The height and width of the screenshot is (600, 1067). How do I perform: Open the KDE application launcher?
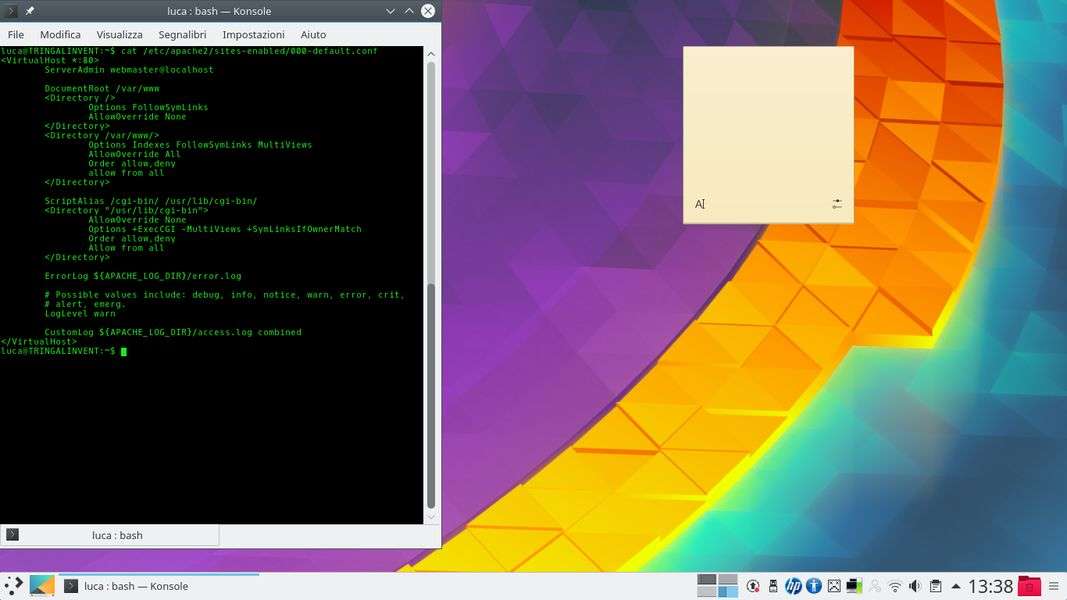click(13, 586)
